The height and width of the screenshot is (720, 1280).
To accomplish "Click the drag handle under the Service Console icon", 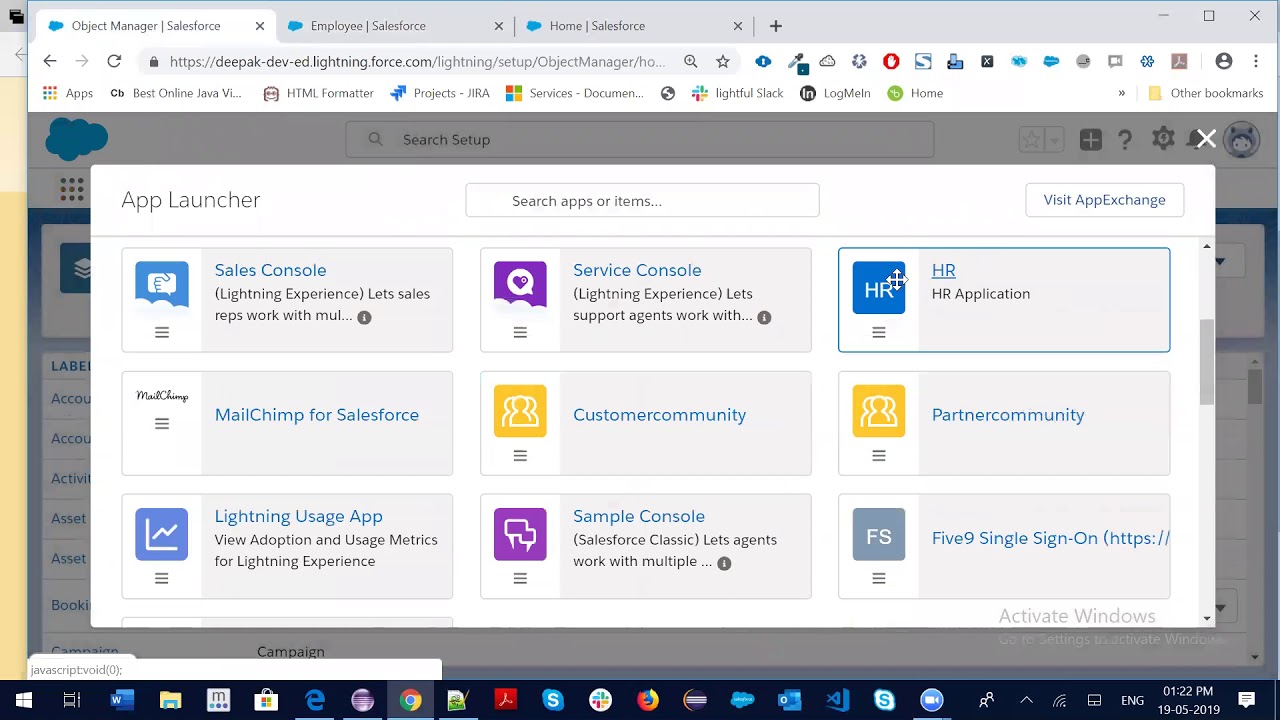I will click(520, 333).
